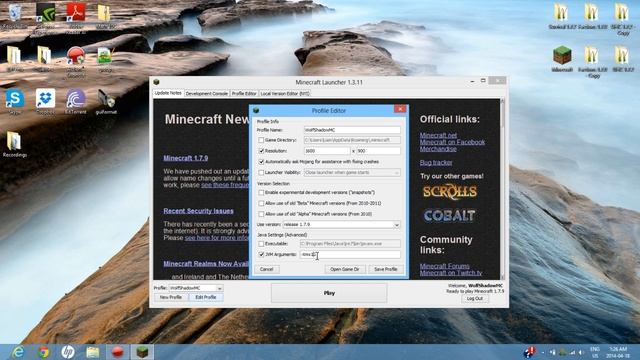The image size is (640, 360).
Task: Open the Minecraft 1.7.9 news heading link
Action: pos(186,158)
